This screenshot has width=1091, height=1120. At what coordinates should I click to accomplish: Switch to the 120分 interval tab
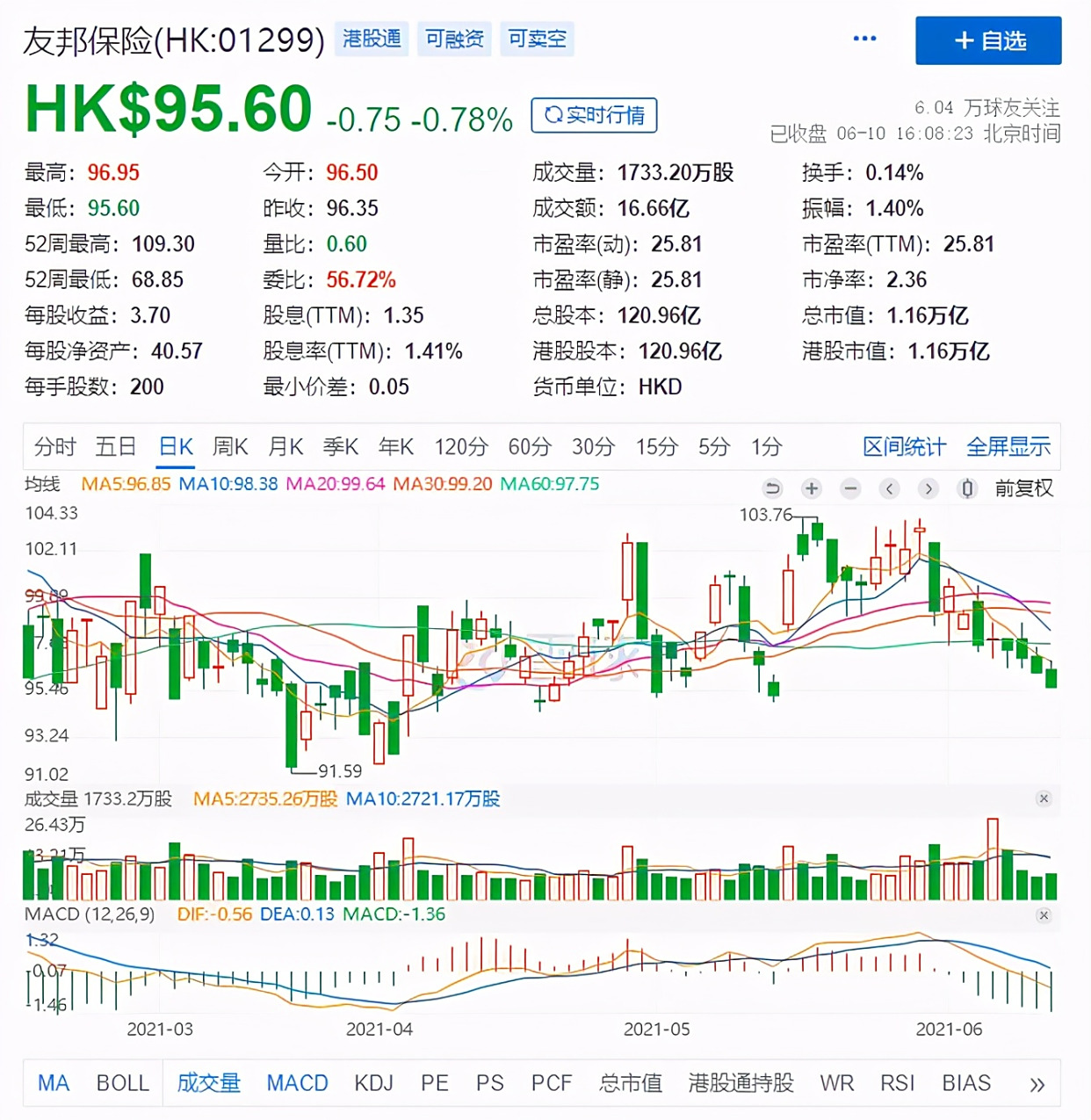pyautogui.click(x=461, y=447)
